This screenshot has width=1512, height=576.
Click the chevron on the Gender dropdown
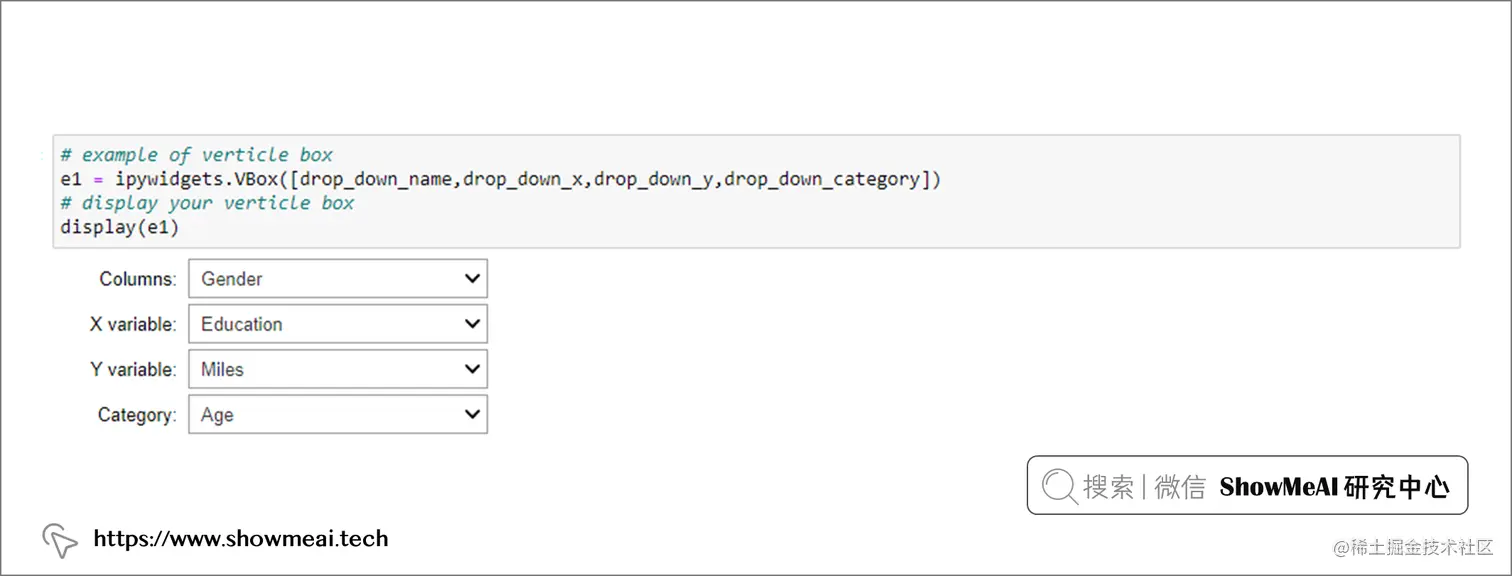pyautogui.click(x=472, y=278)
